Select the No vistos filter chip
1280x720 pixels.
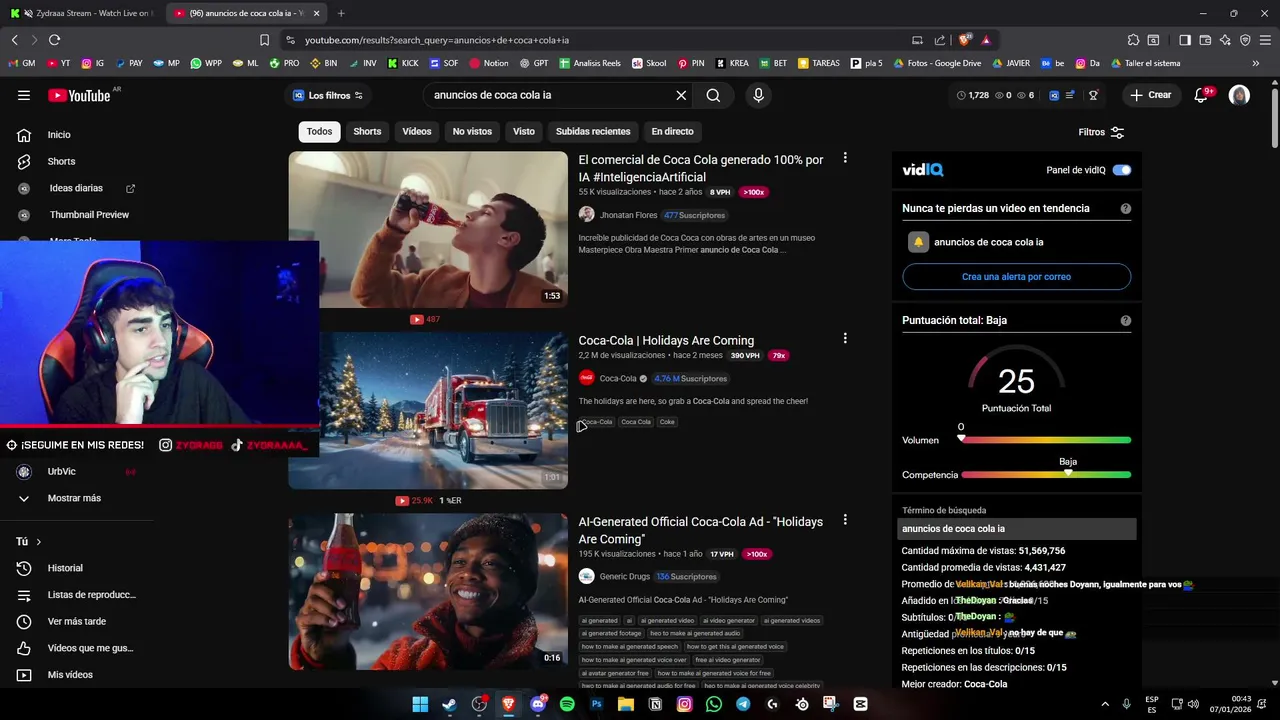[472, 131]
